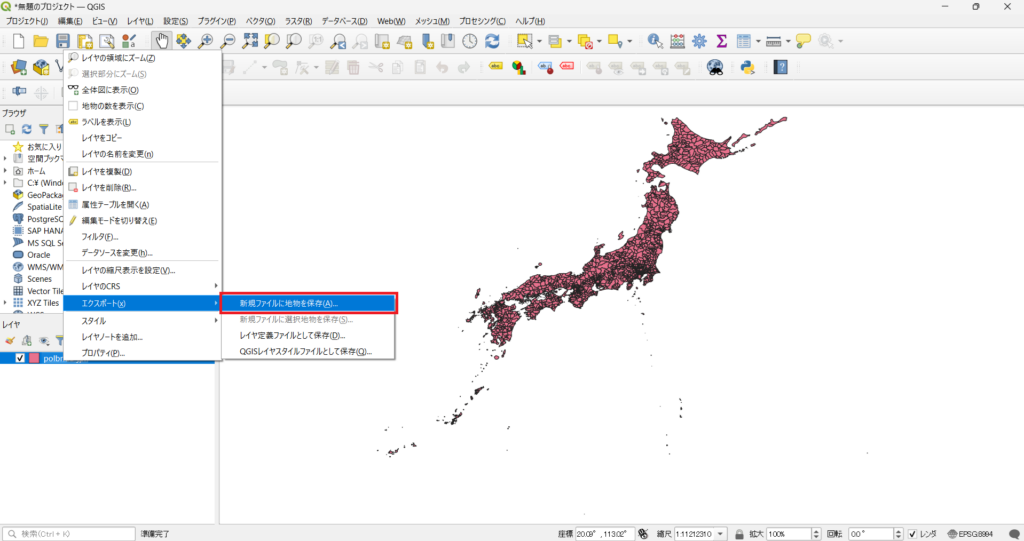
Task: Click the Zoom In magnifier icon
Action: click(x=206, y=41)
